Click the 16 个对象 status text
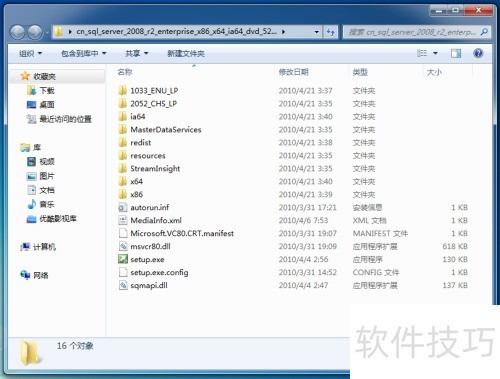The width and height of the screenshot is (500, 379). [75, 346]
